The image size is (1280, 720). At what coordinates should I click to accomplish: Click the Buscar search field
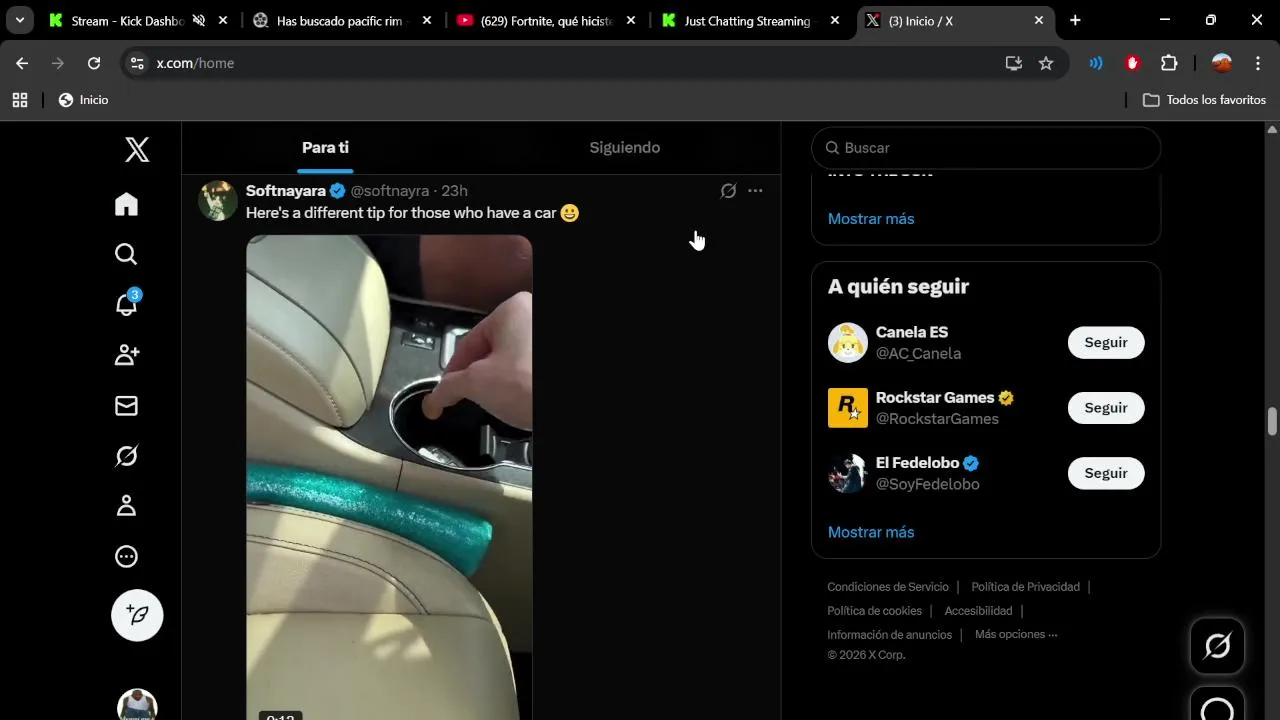[x=986, y=148]
